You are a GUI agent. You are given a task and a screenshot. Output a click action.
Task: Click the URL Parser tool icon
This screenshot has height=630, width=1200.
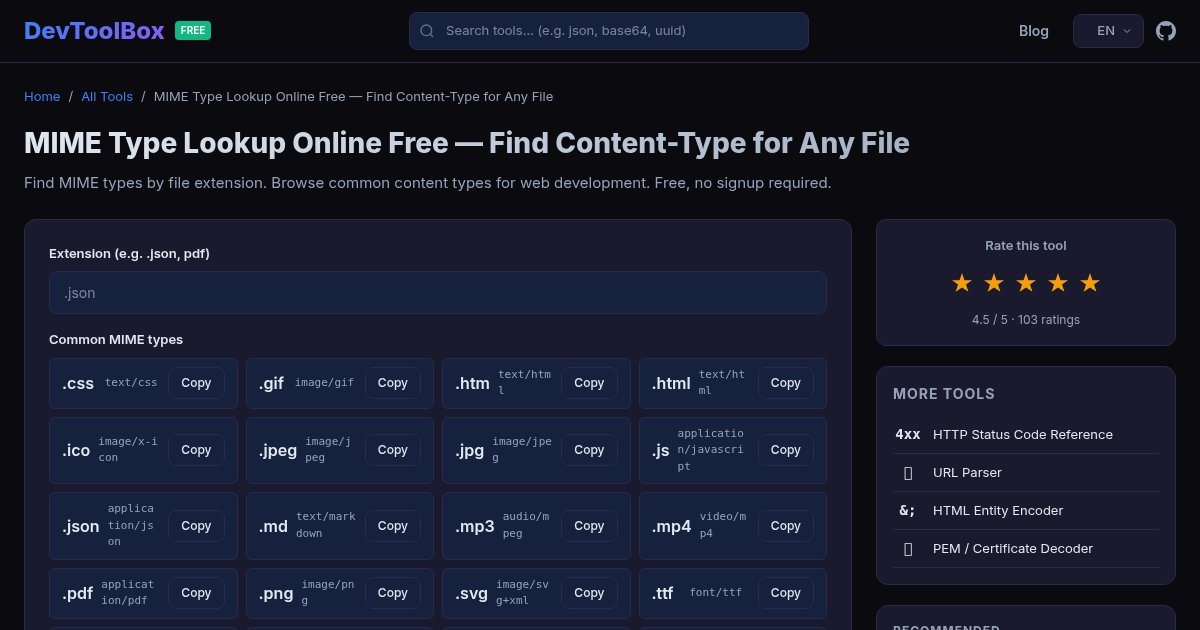tap(908, 472)
